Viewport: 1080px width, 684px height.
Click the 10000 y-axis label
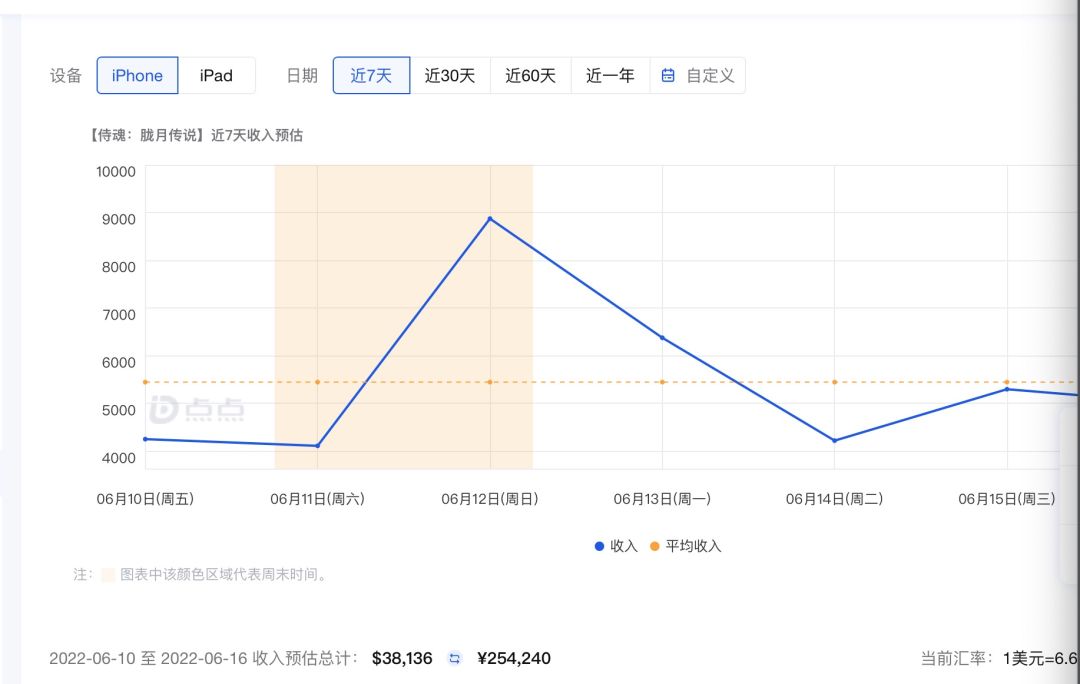[116, 172]
